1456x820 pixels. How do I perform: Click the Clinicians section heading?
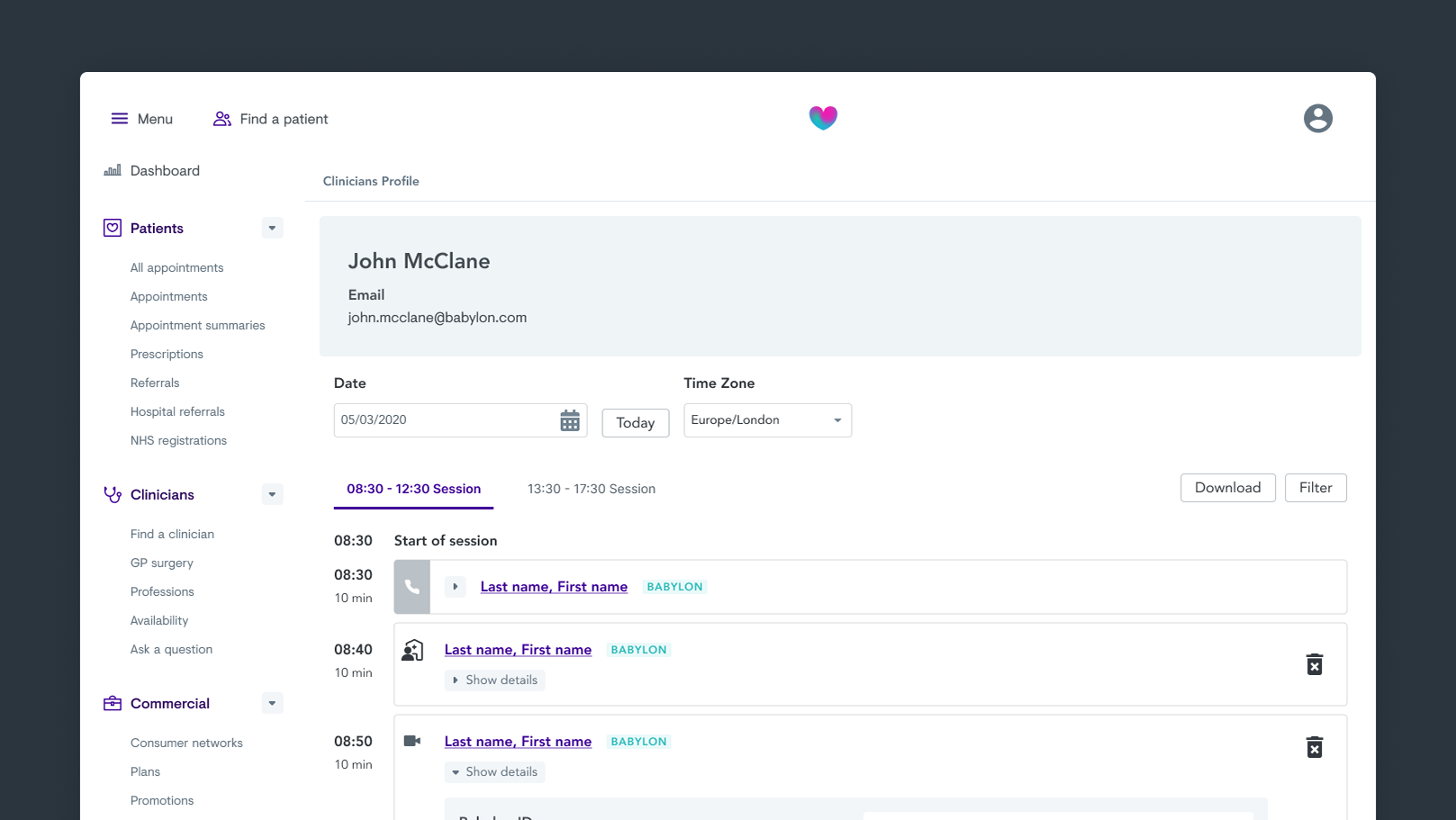click(162, 494)
